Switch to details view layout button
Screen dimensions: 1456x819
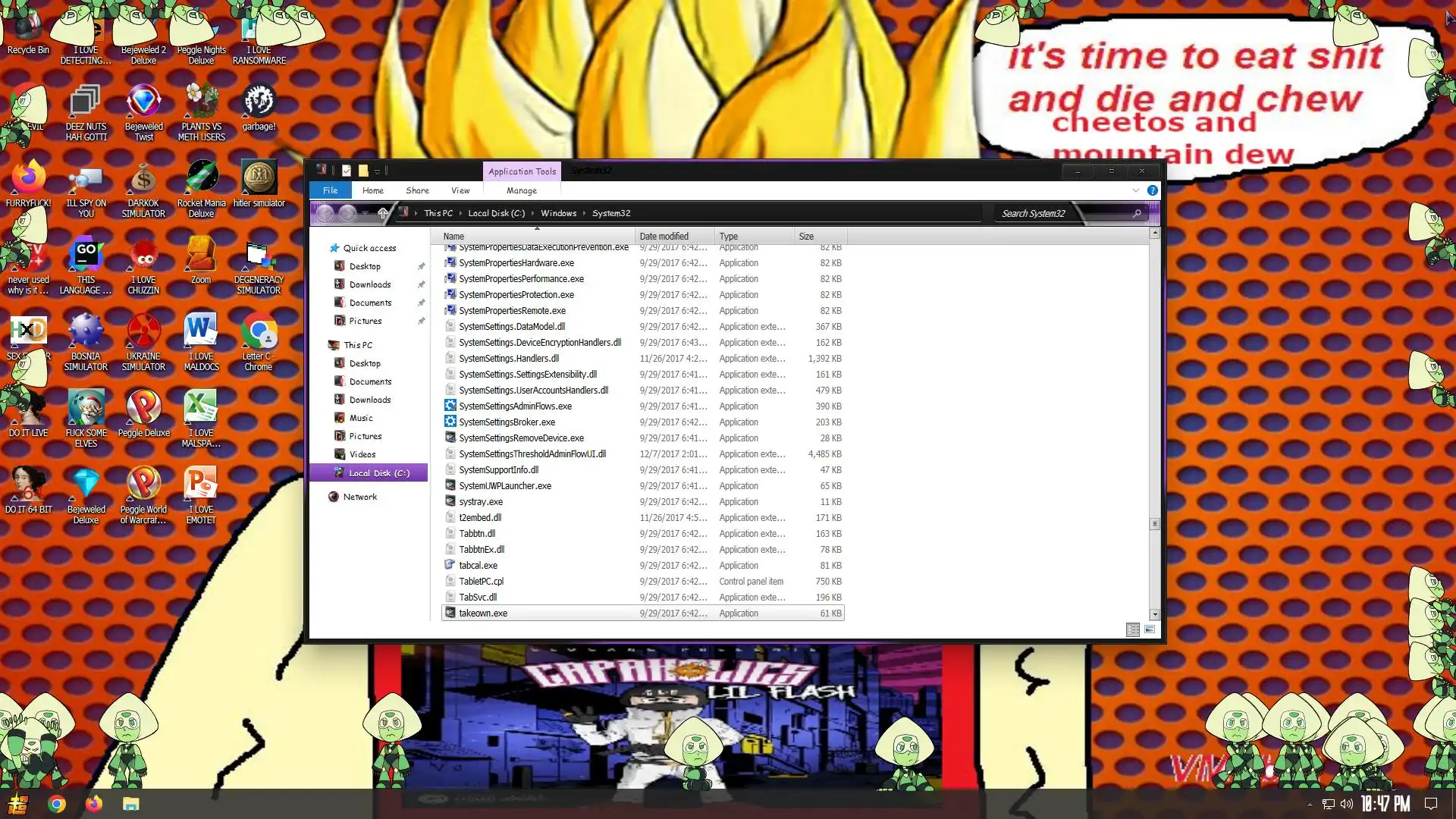1132,629
